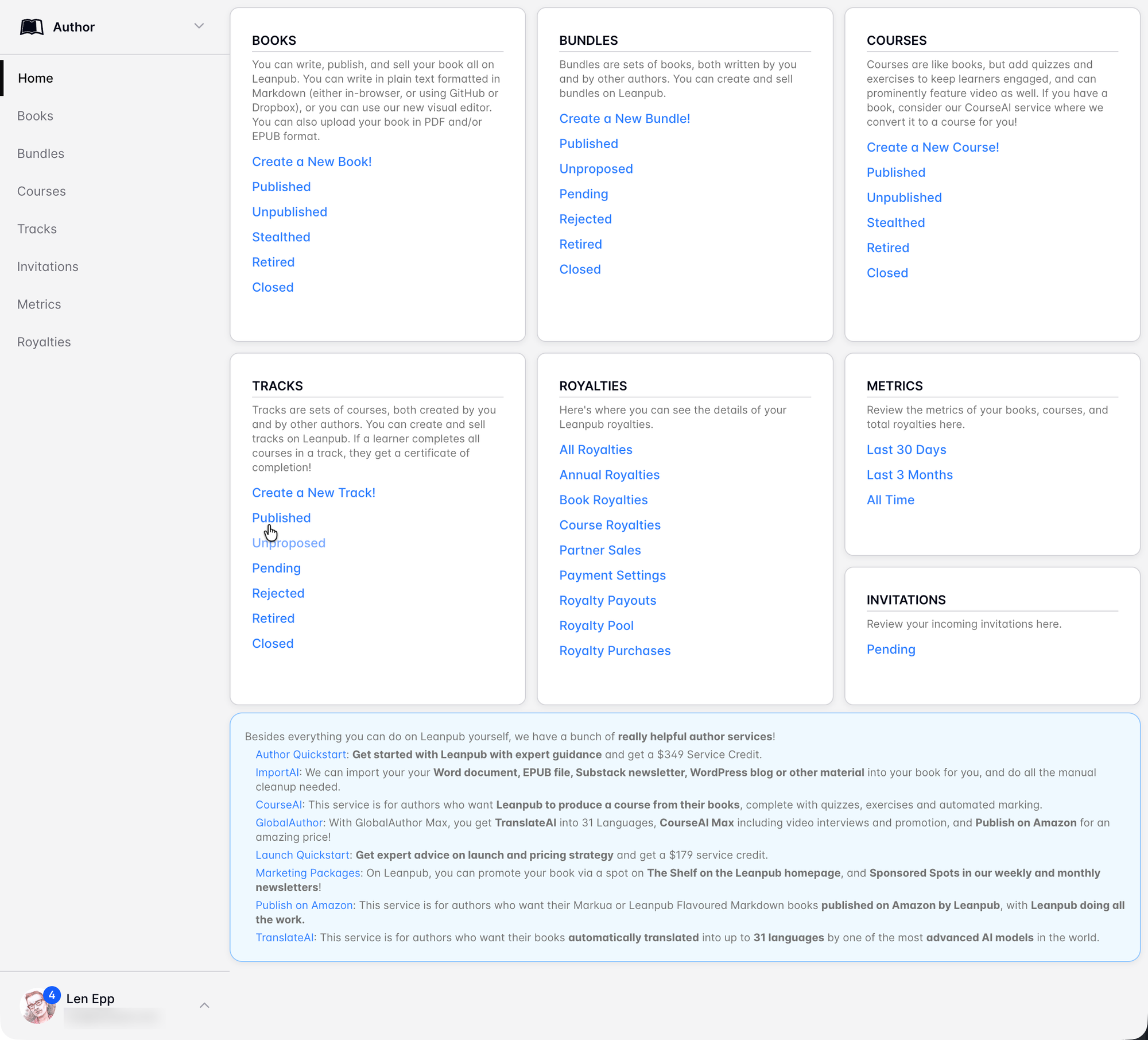The width and height of the screenshot is (1148, 1040).
Task: Open Create a New Bundle! link
Action: pos(624,119)
